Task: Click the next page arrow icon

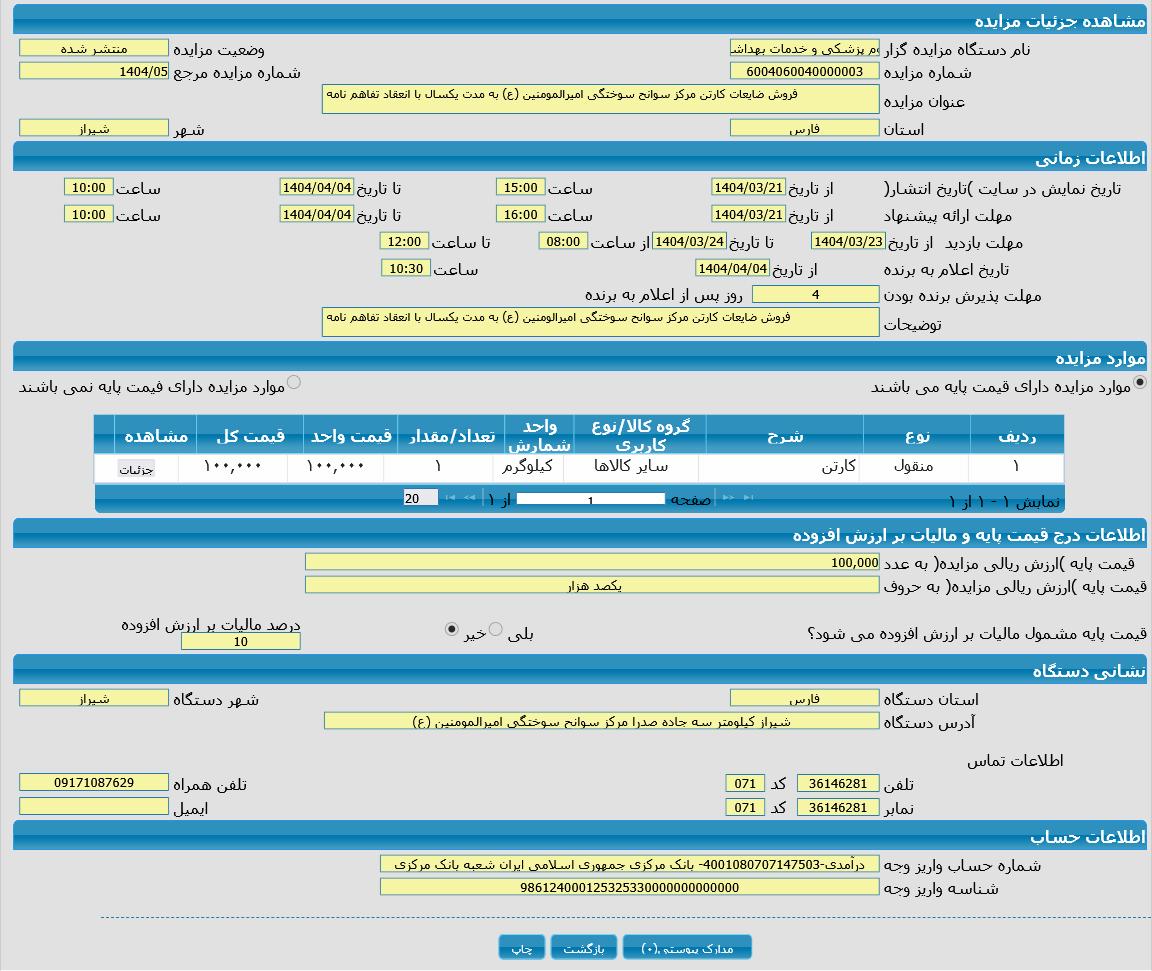Action: (x=727, y=497)
